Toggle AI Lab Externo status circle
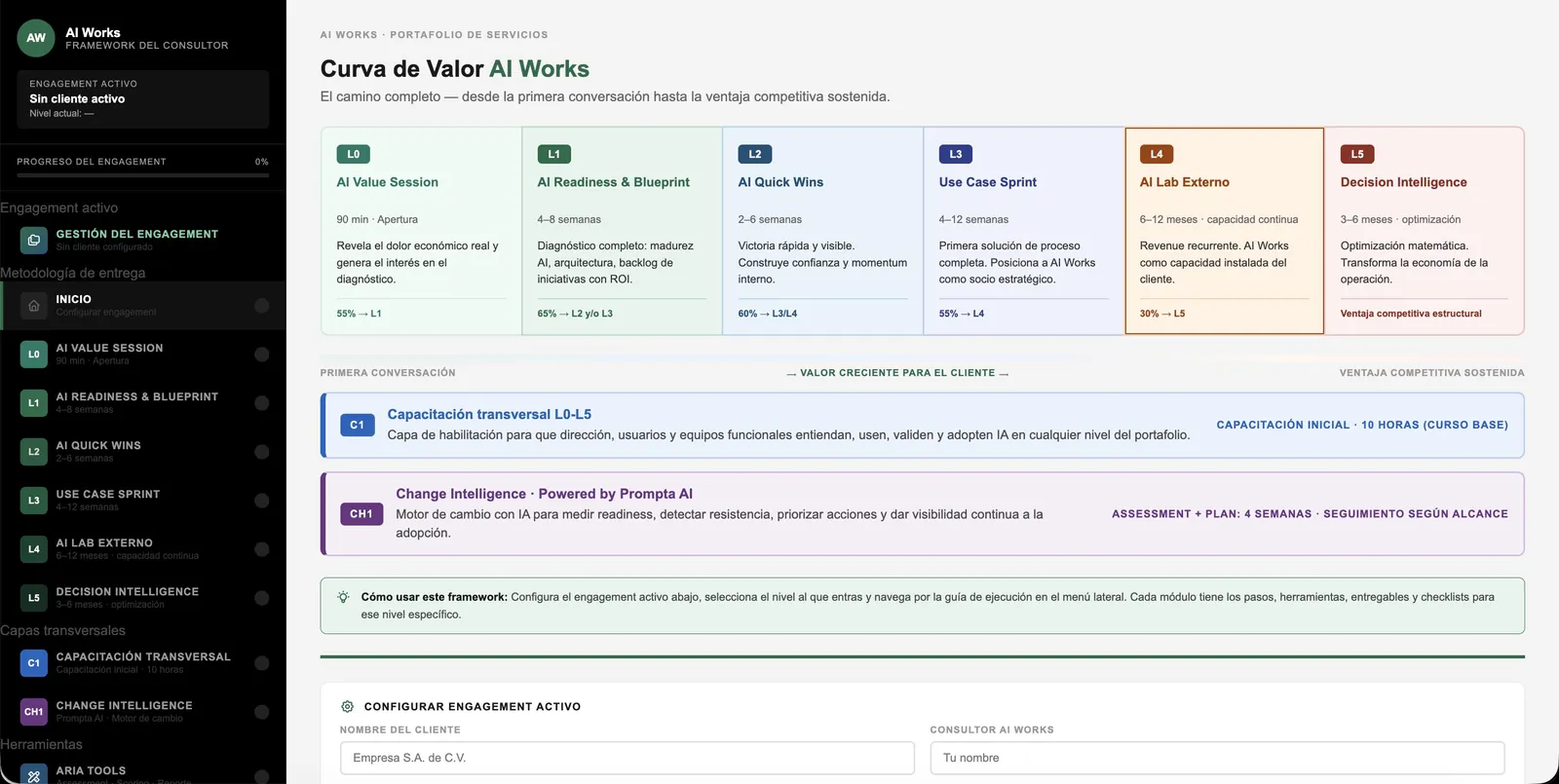The height and width of the screenshot is (784, 1559). point(262,549)
